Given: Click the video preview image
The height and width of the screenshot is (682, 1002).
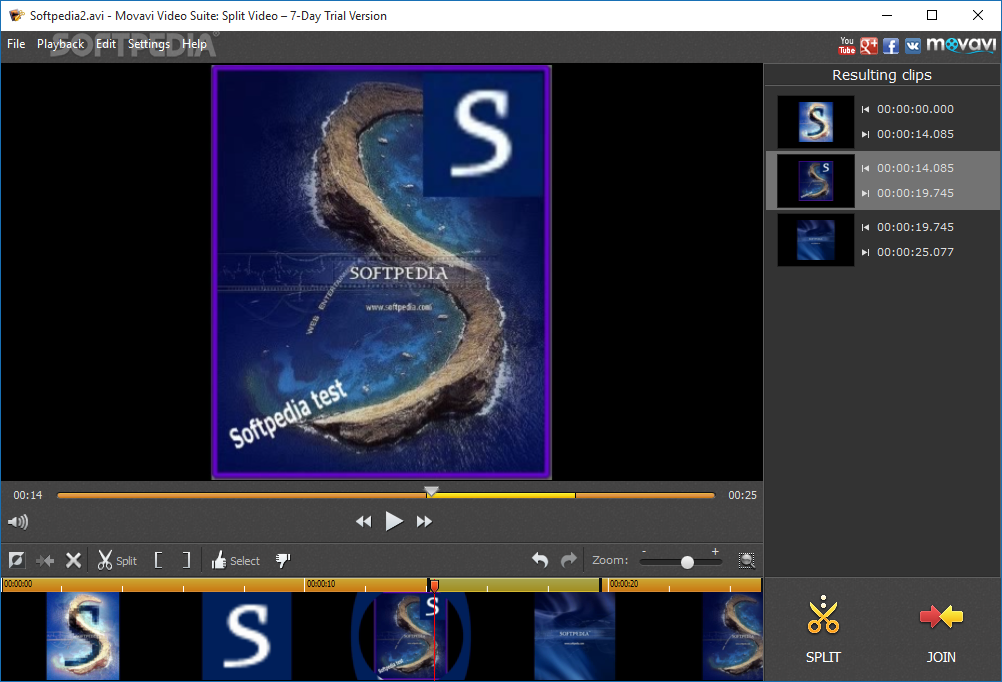Looking at the screenshot, I should 382,272.
